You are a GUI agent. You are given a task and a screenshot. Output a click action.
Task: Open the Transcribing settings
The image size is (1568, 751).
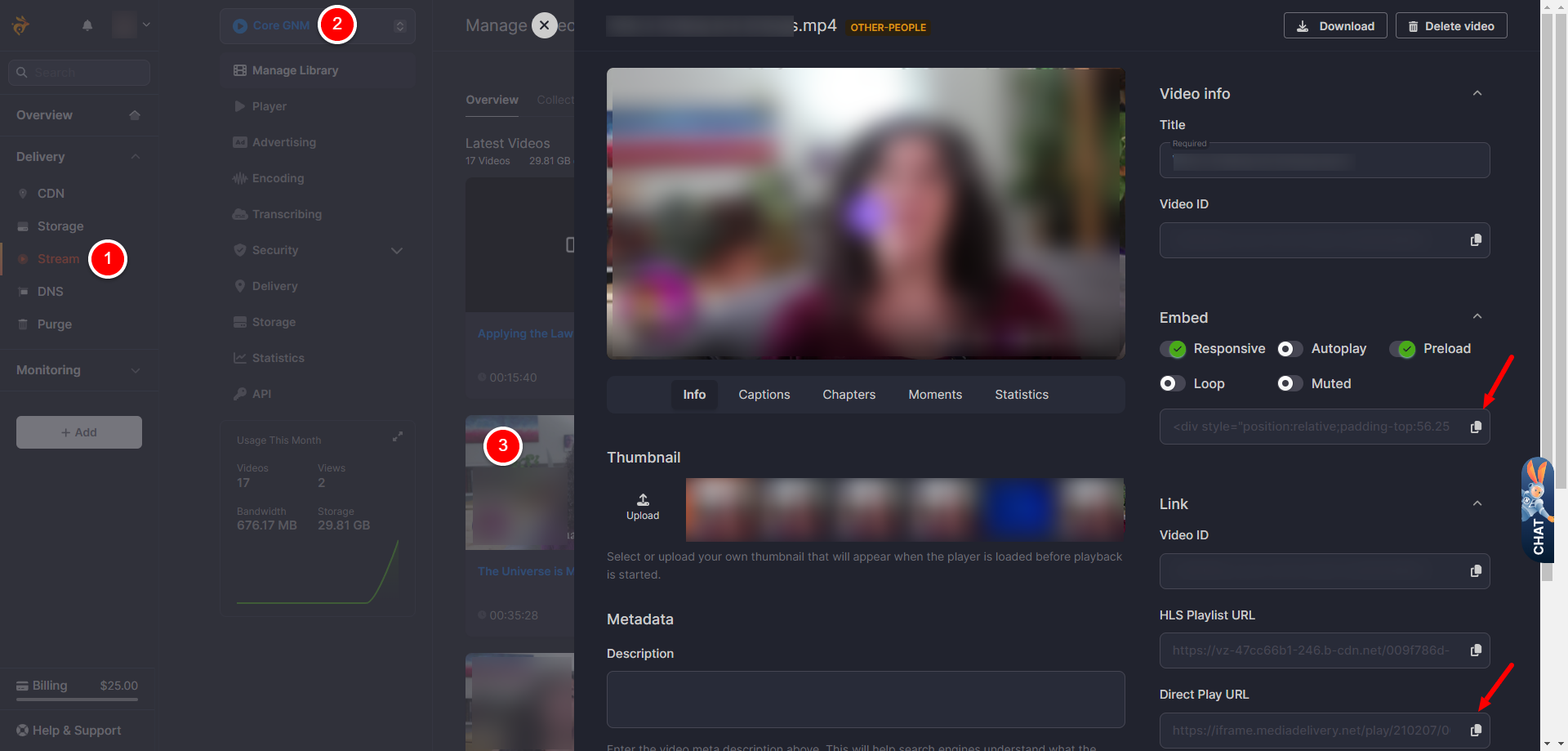[287, 214]
